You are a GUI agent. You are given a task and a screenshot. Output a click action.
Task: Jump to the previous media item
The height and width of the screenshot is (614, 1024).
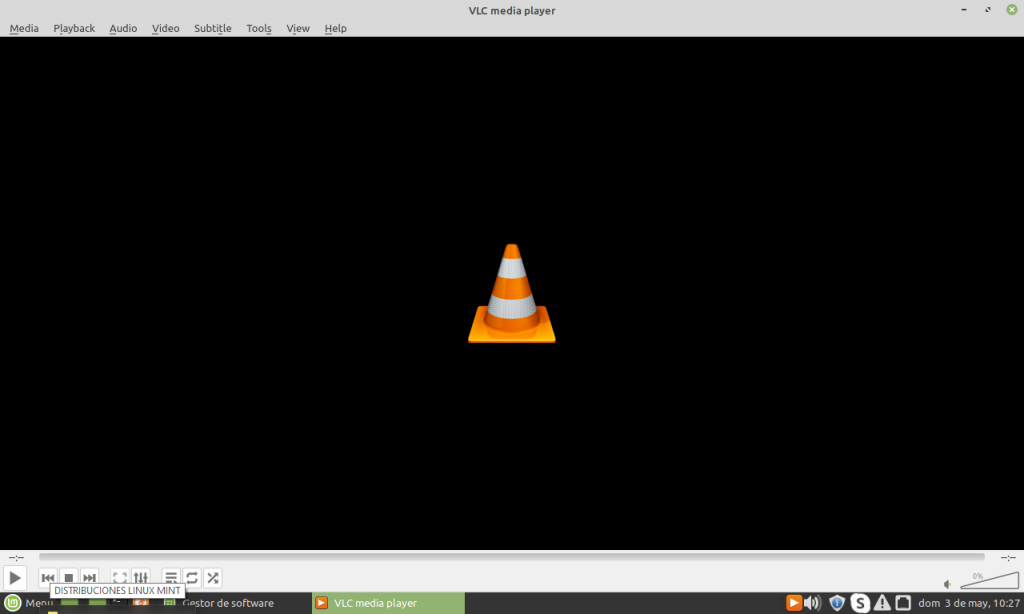point(48,578)
